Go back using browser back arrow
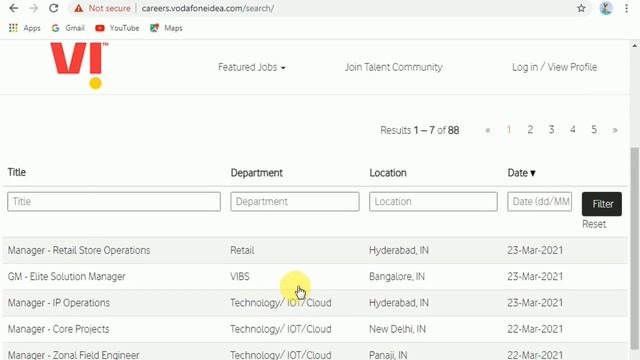 [13, 8]
